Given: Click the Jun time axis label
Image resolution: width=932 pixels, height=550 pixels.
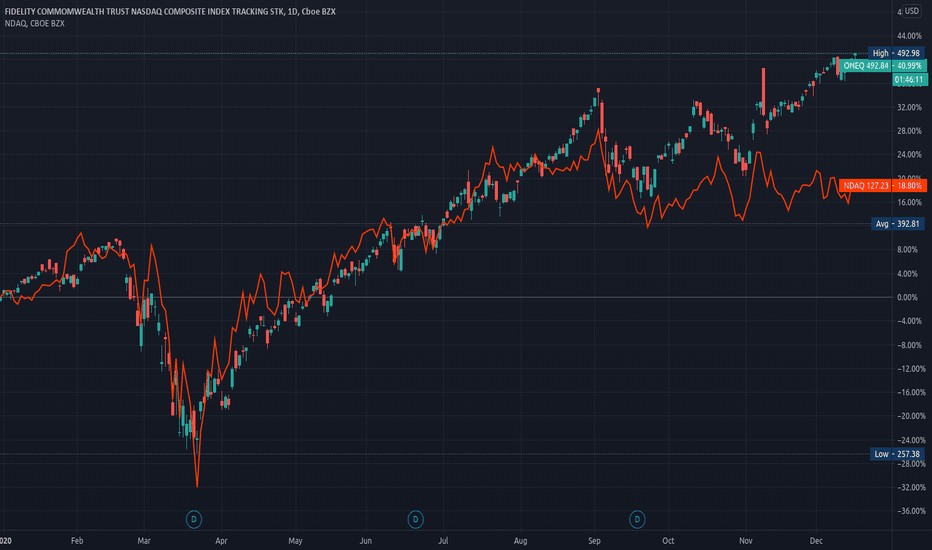Looking at the screenshot, I should pos(366,540).
